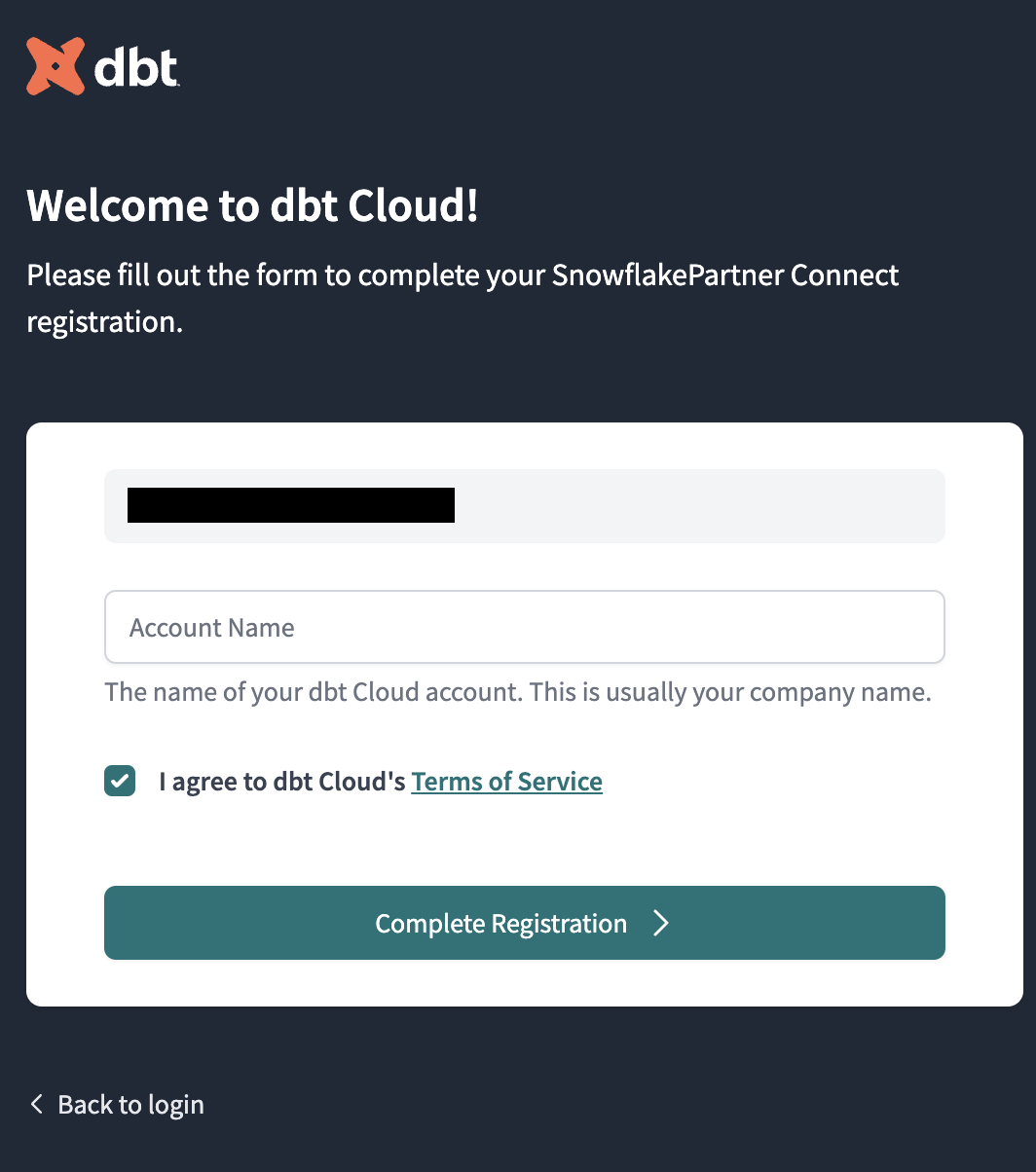
Task: Select Back to login
Action: tap(129, 1104)
